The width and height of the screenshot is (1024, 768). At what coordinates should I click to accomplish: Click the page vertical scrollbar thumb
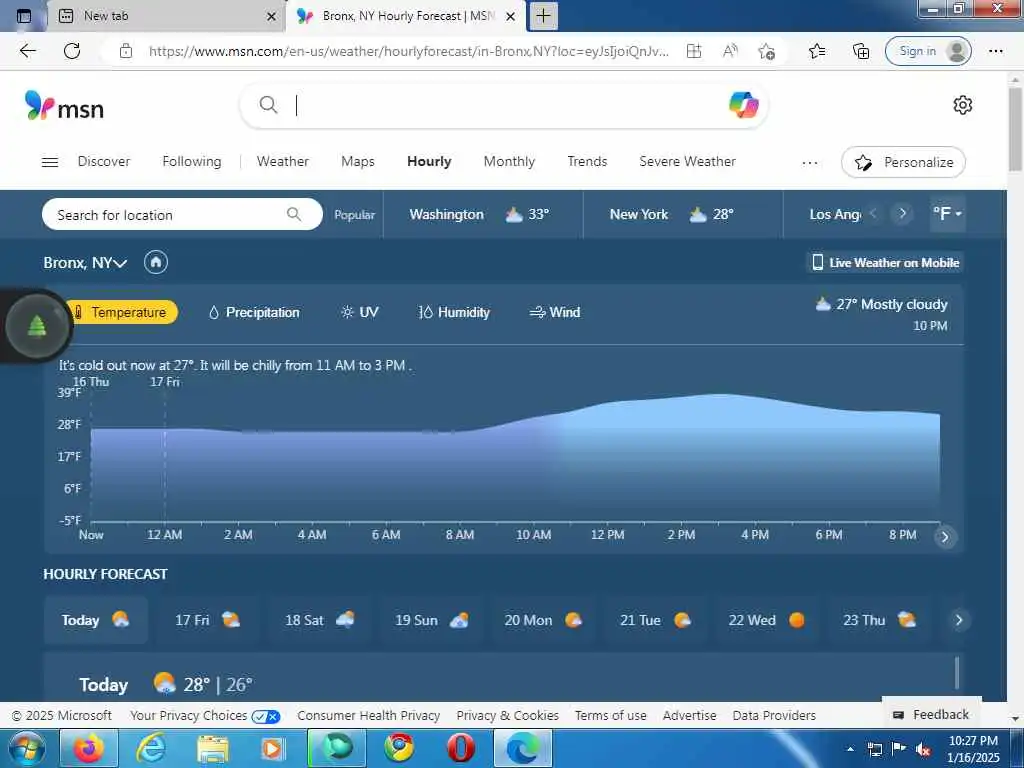pyautogui.click(x=1015, y=128)
